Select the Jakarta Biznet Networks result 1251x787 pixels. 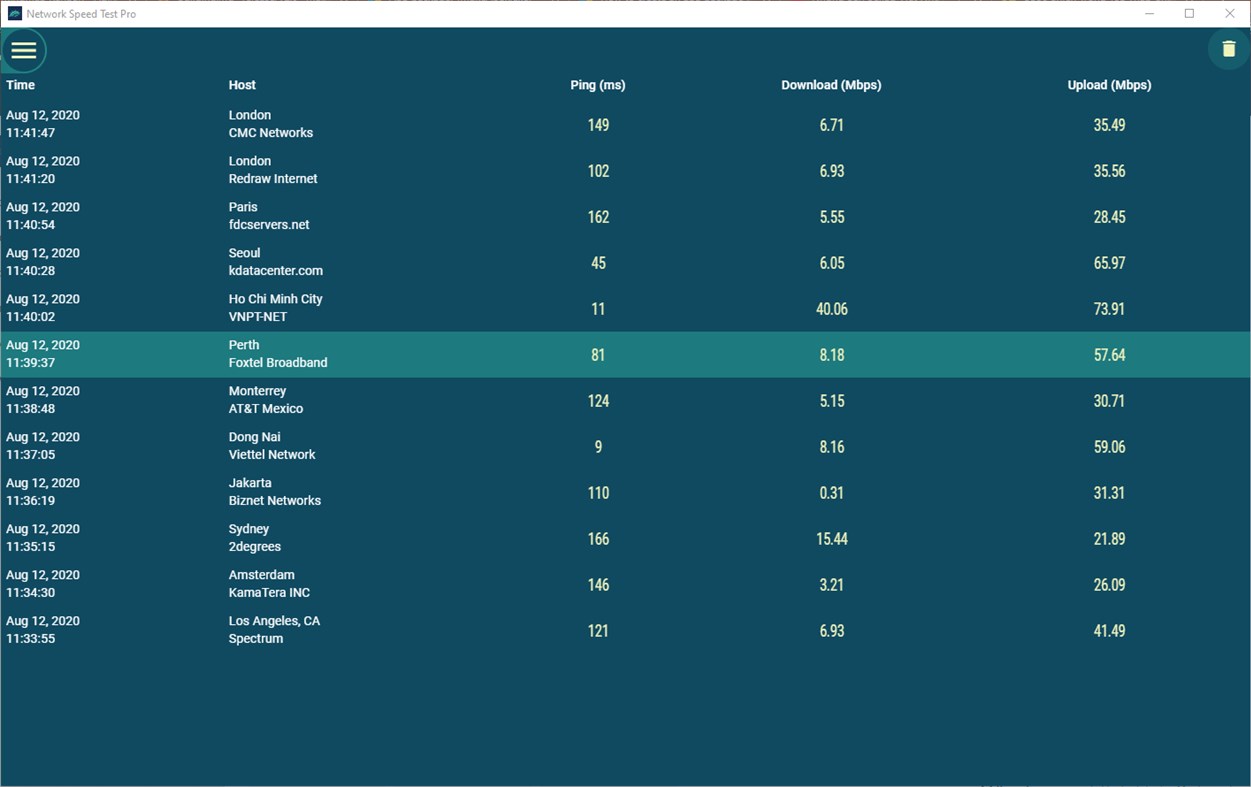tap(600, 492)
